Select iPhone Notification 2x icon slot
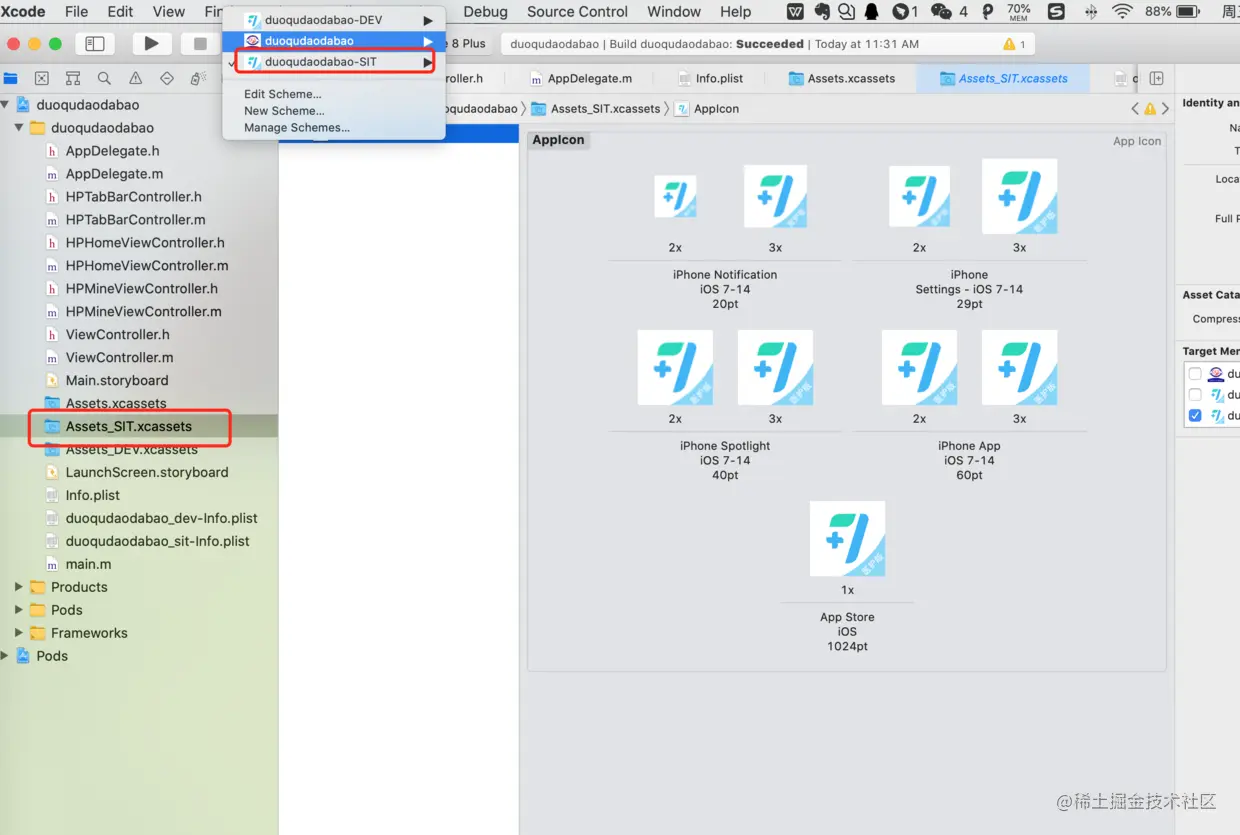This screenshot has width=1240, height=835. pos(675,197)
